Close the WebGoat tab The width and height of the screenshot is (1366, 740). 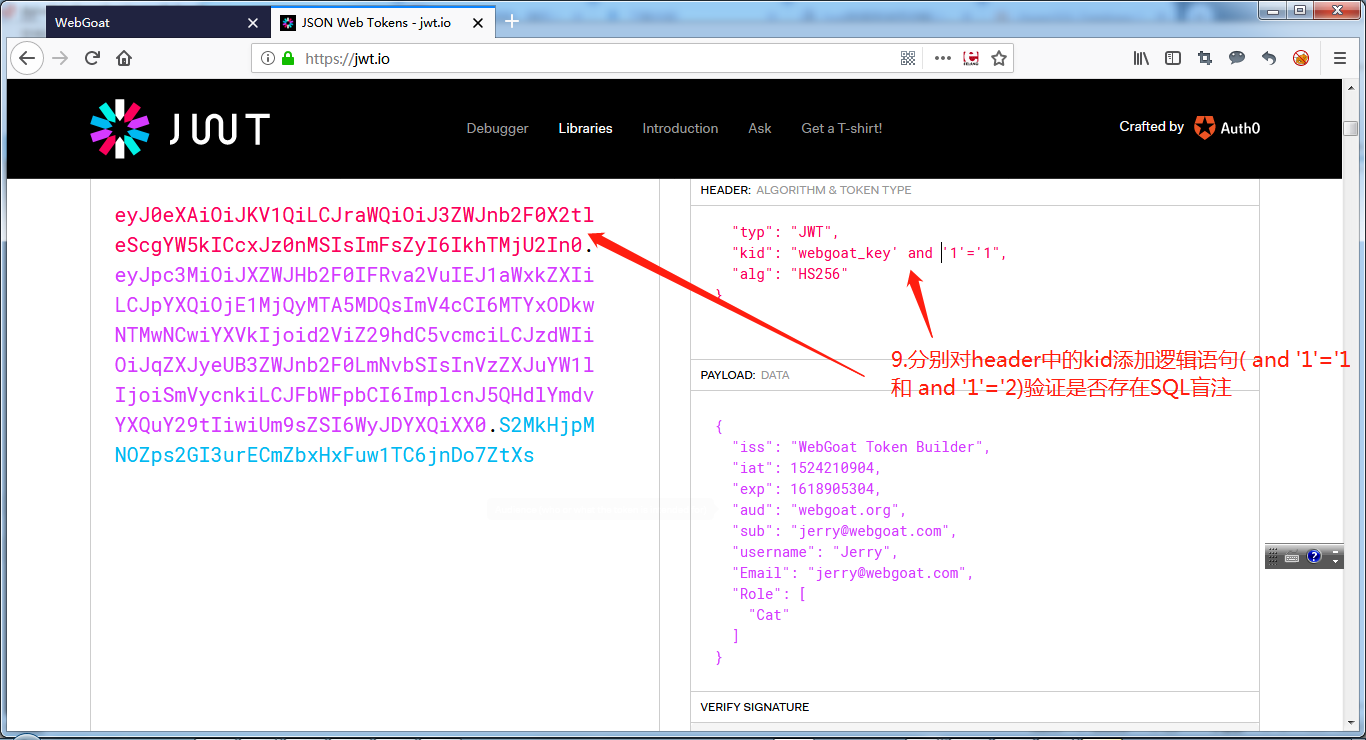coord(253,22)
